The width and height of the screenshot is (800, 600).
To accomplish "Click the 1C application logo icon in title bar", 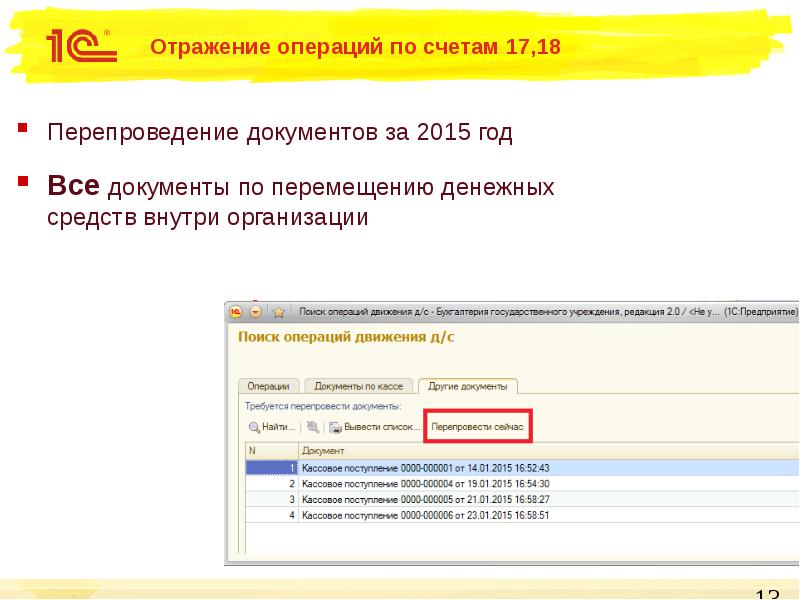I will click(237, 312).
